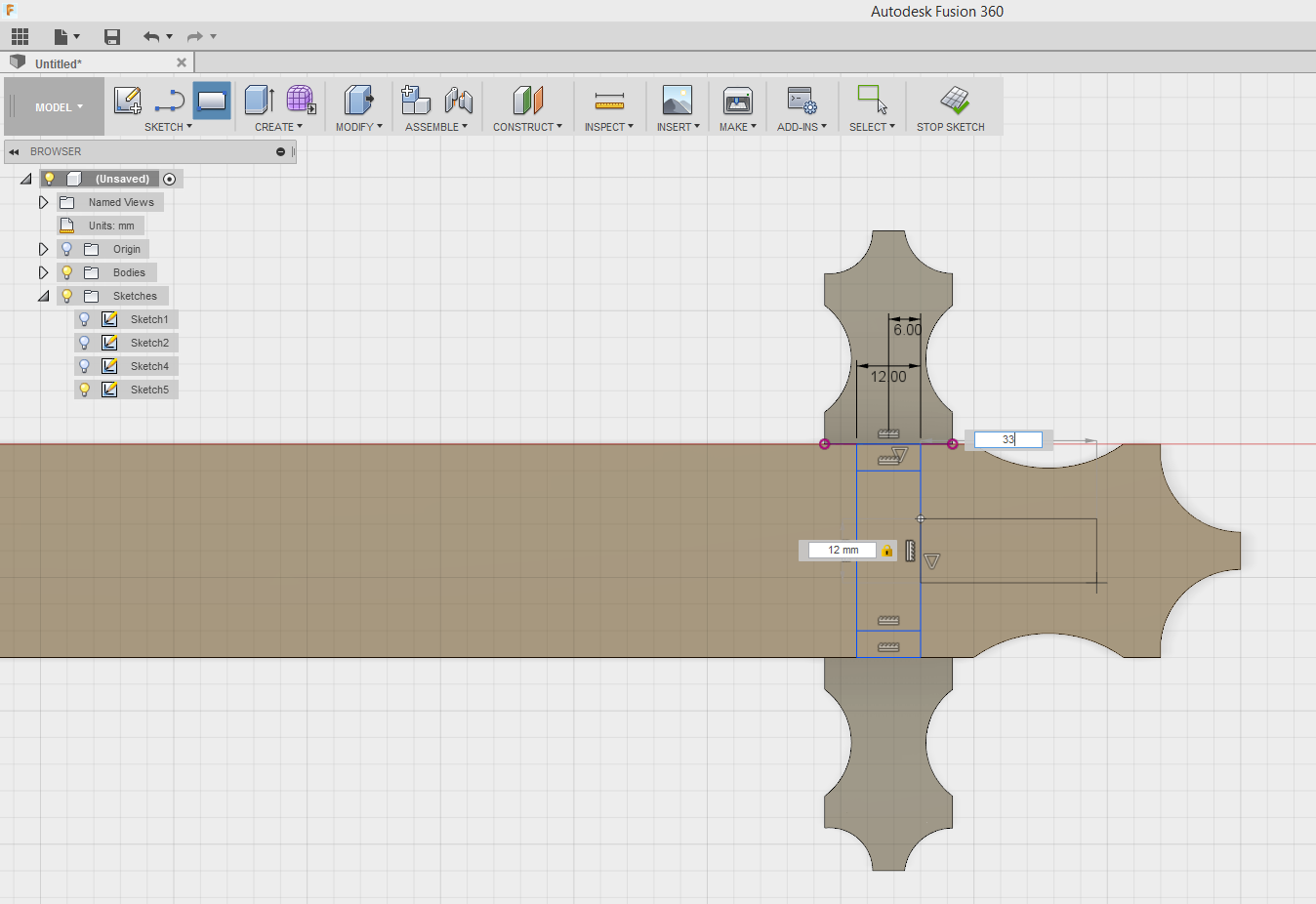Image resolution: width=1316 pixels, height=904 pixels.
Task: Click the width input field showing 33
Action: click(1008, 439)
